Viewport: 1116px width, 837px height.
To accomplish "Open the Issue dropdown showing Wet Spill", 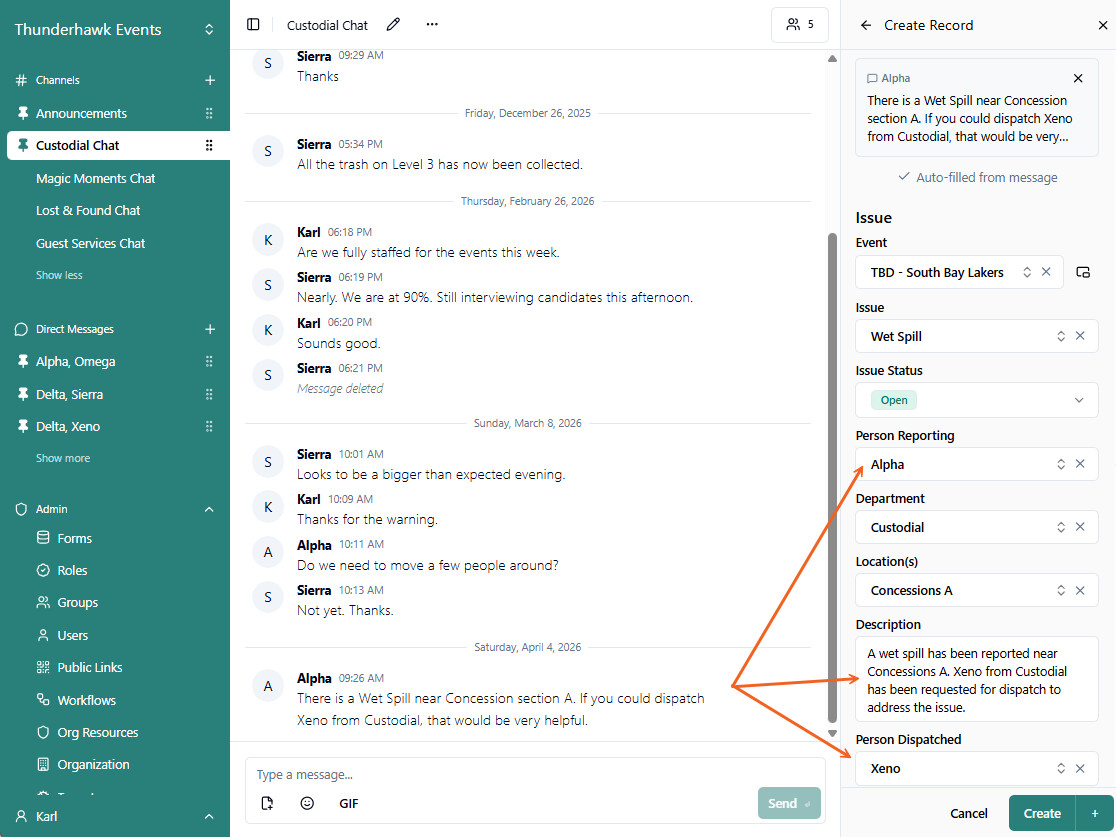I will pos(976,336).
